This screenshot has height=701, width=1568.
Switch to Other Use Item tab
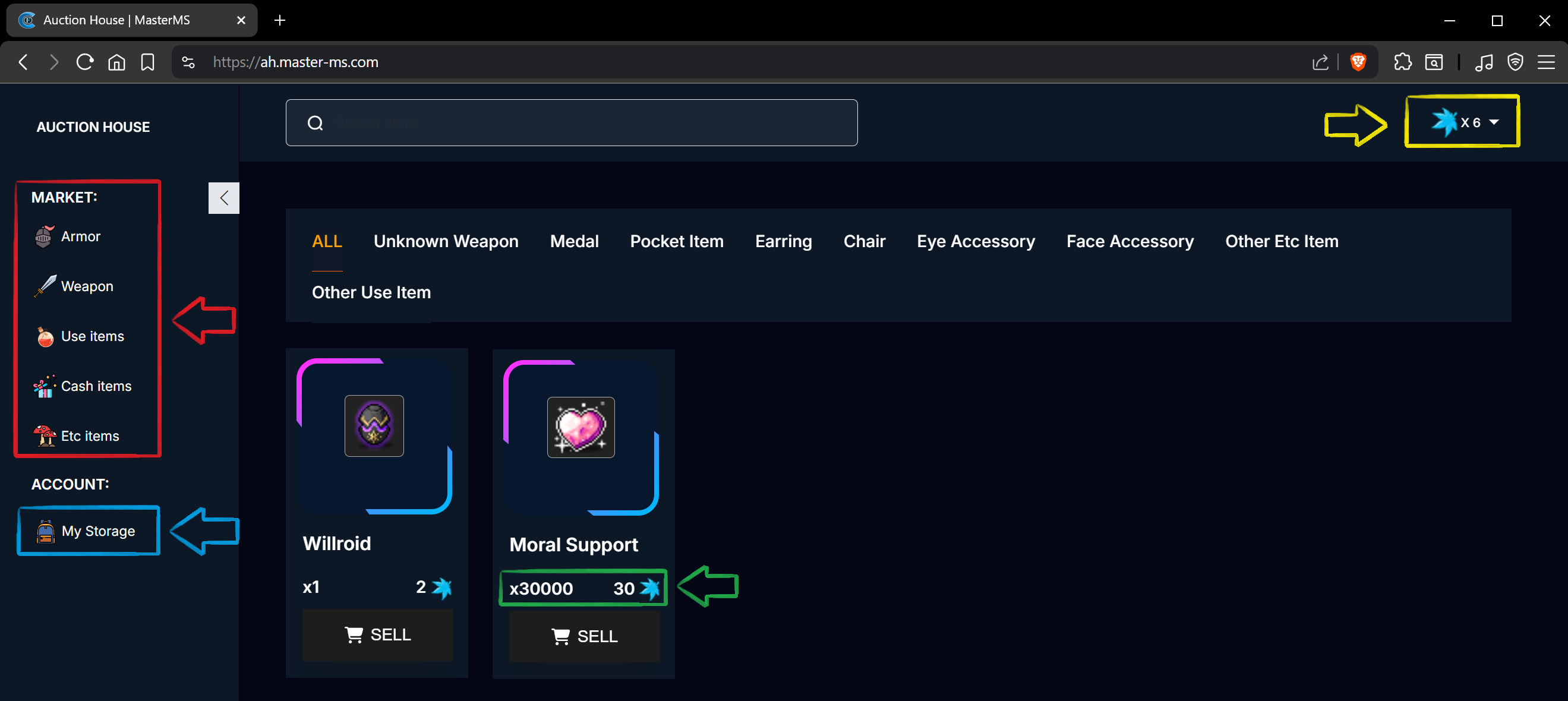[371, 292]
